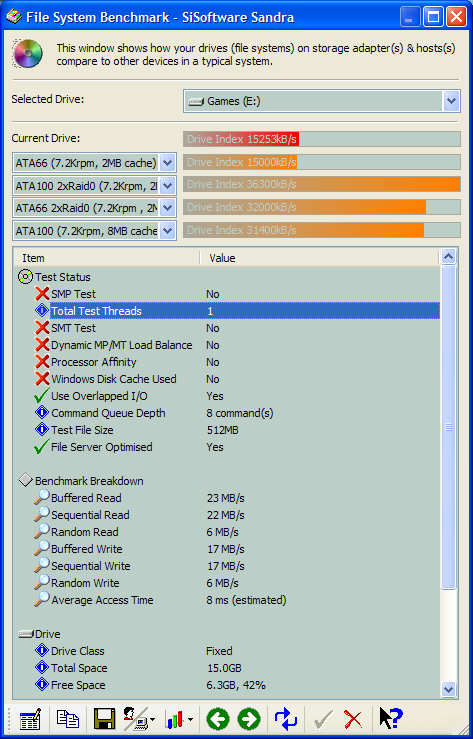Click green check beside Use Overlapped I/O

[42, 395]
